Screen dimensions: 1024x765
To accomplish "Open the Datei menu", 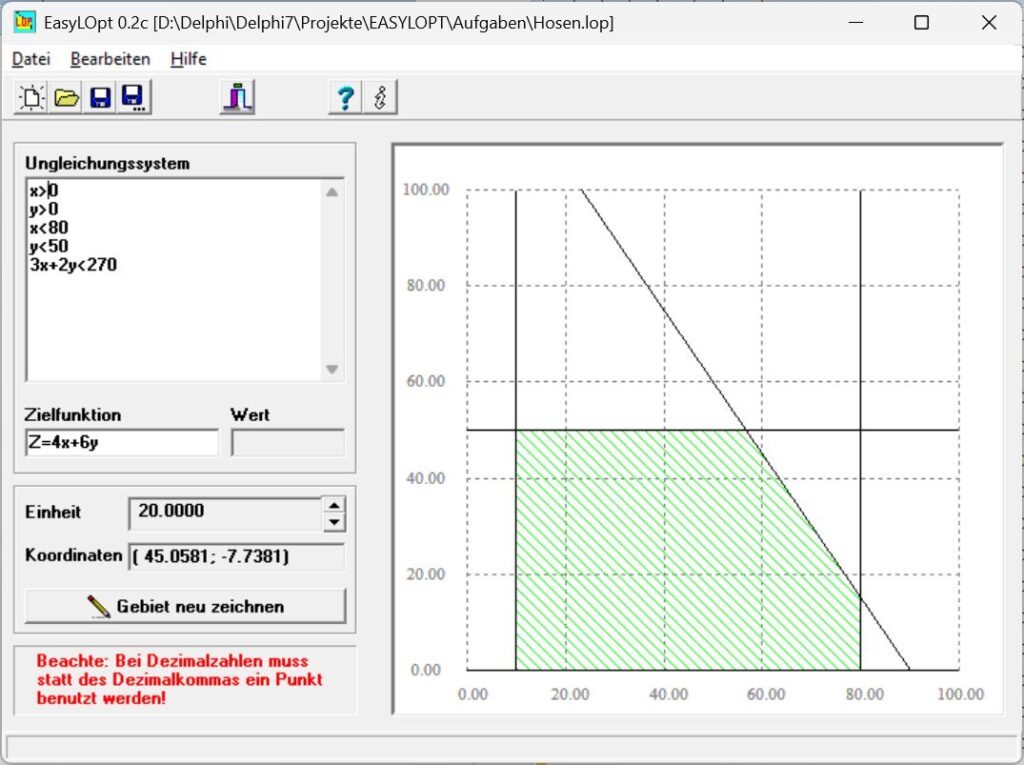I will pos(31,59).
